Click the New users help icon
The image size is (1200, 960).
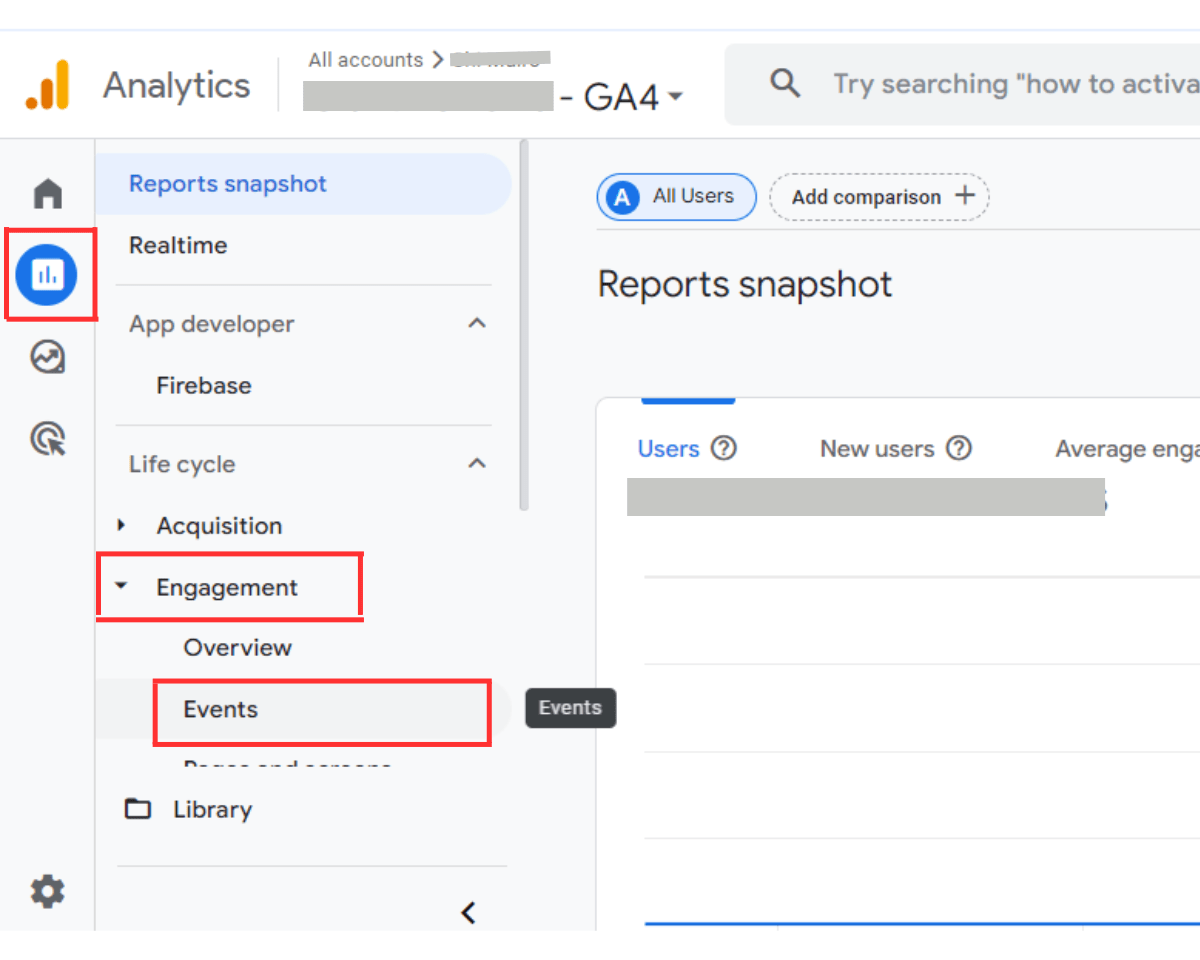coord(958,448)
